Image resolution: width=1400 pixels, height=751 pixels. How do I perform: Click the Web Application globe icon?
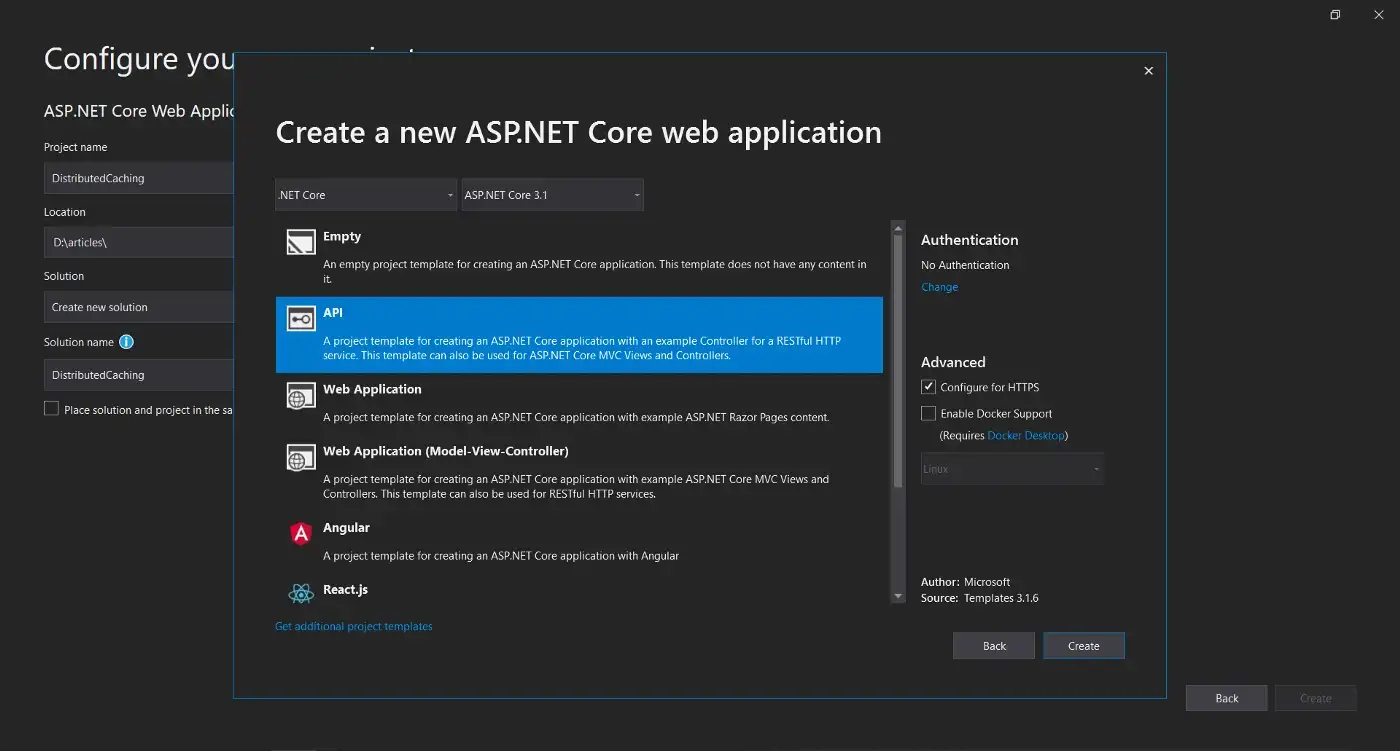click(301, 396)
